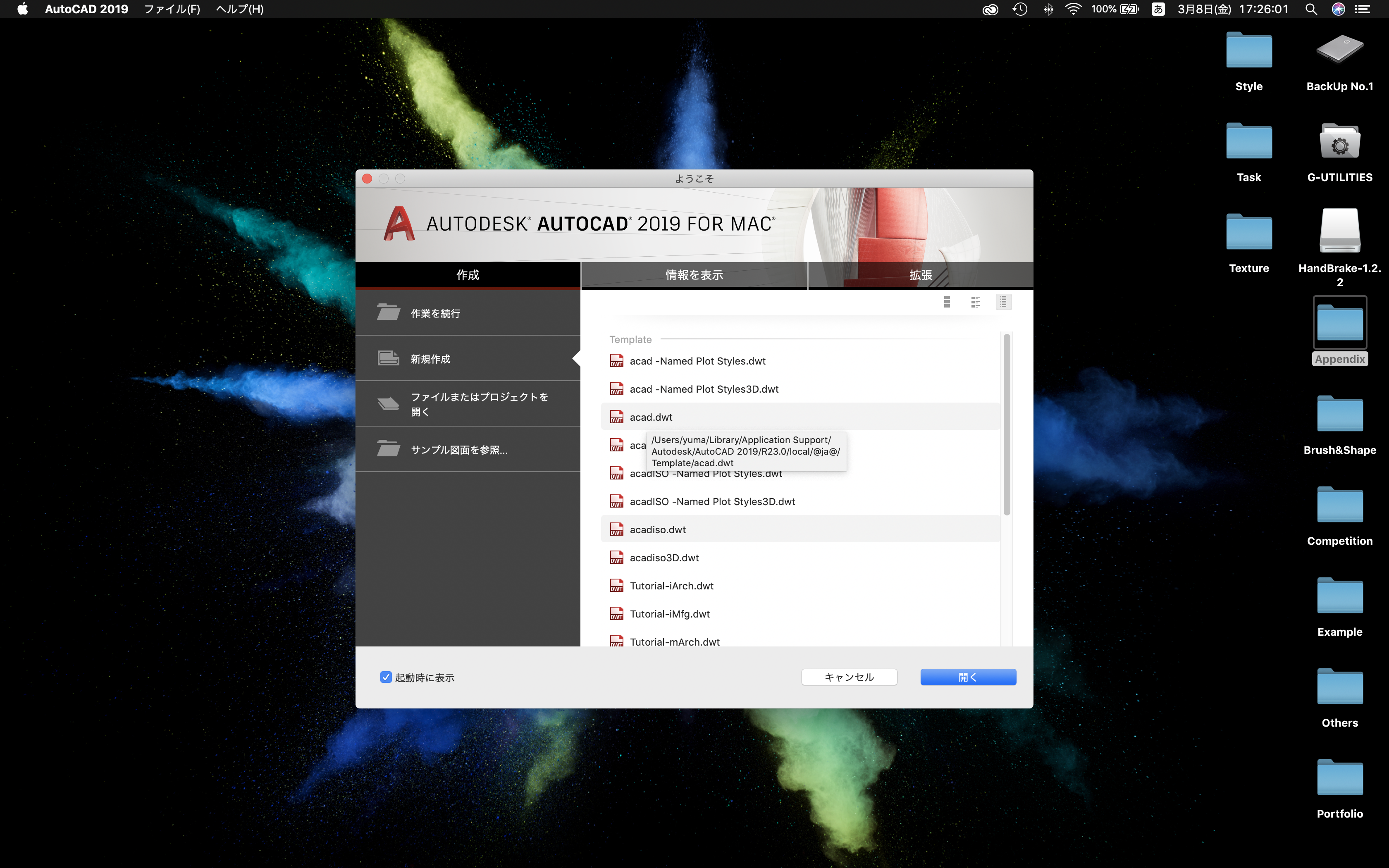Open the AutoCAD 2019 application menu

coord(87,9)
